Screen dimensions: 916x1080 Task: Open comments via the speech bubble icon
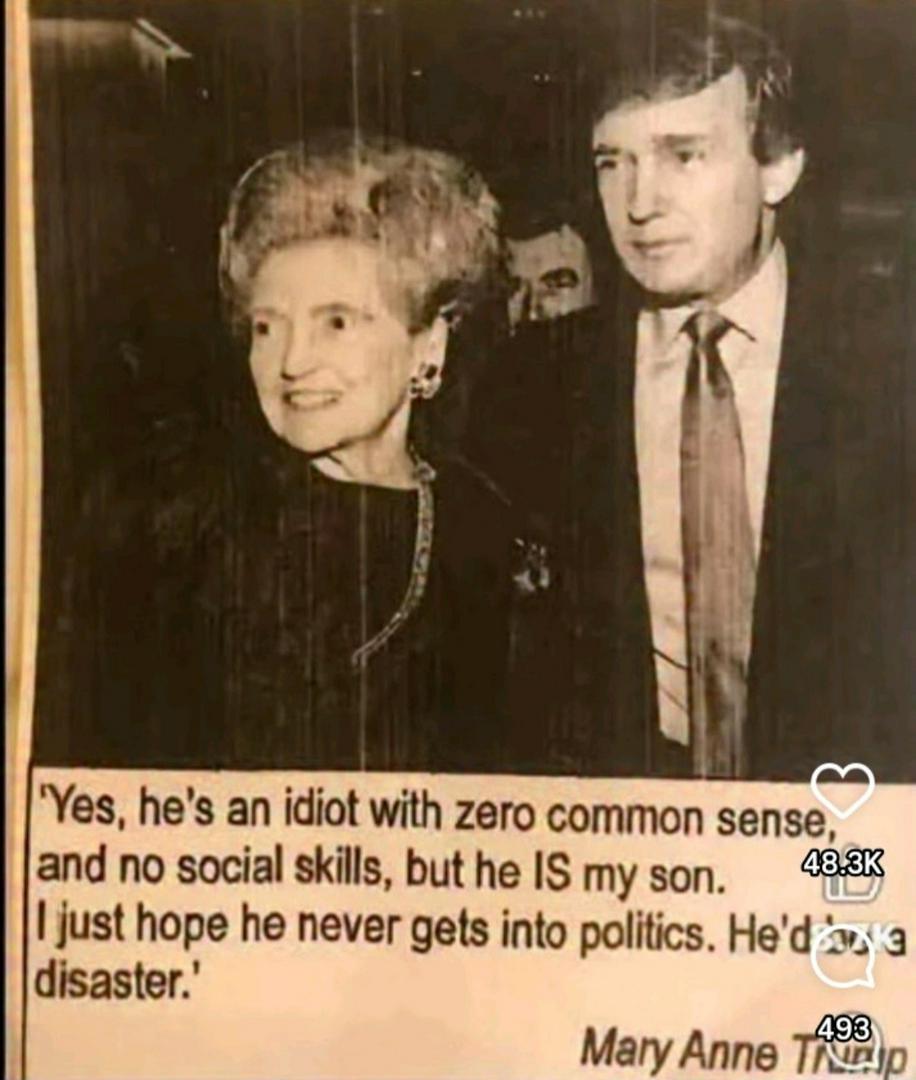coord(842,959)
